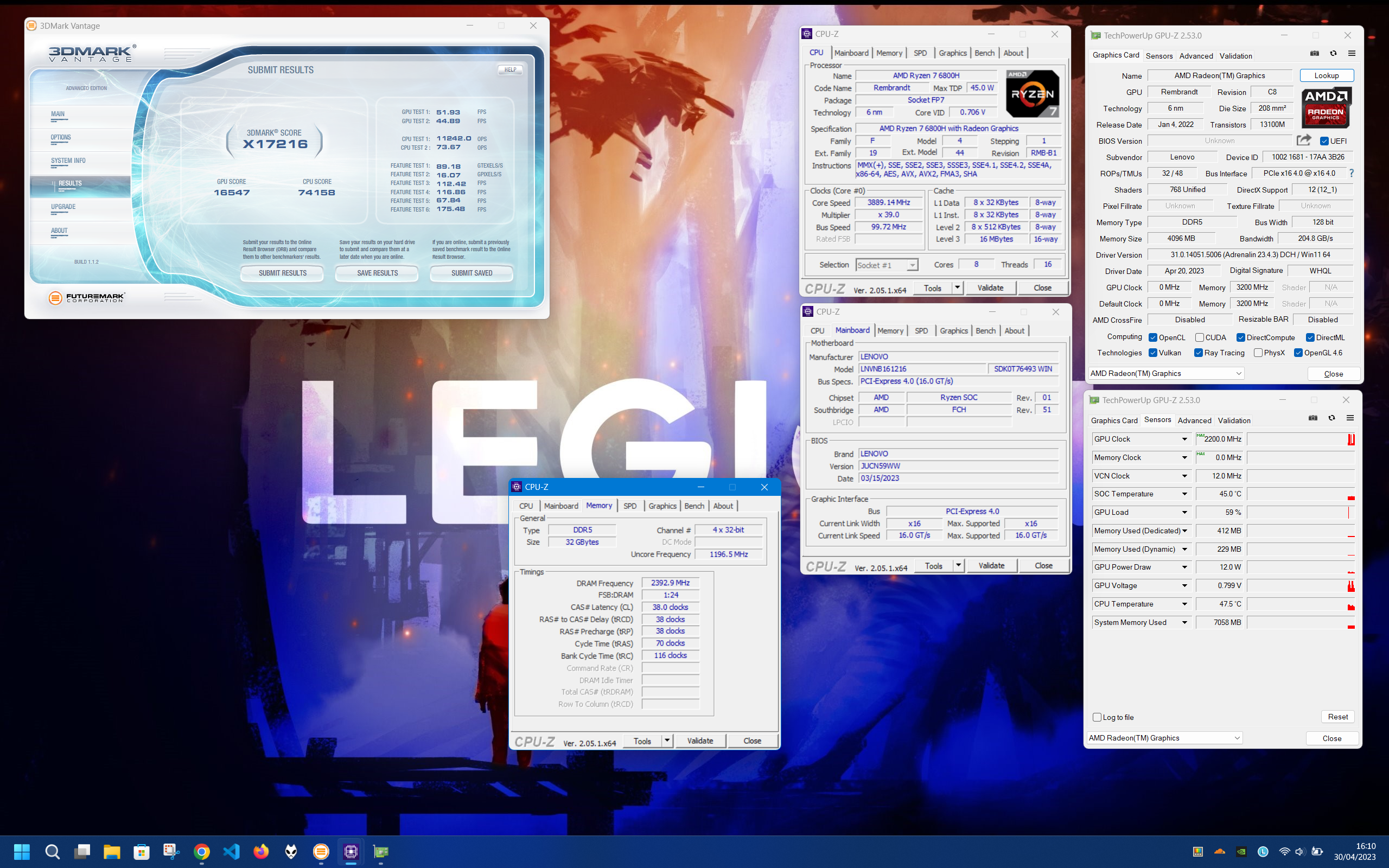
Task: Expand the GPU Load sensor dropdown
Action: click(1184, 512)
